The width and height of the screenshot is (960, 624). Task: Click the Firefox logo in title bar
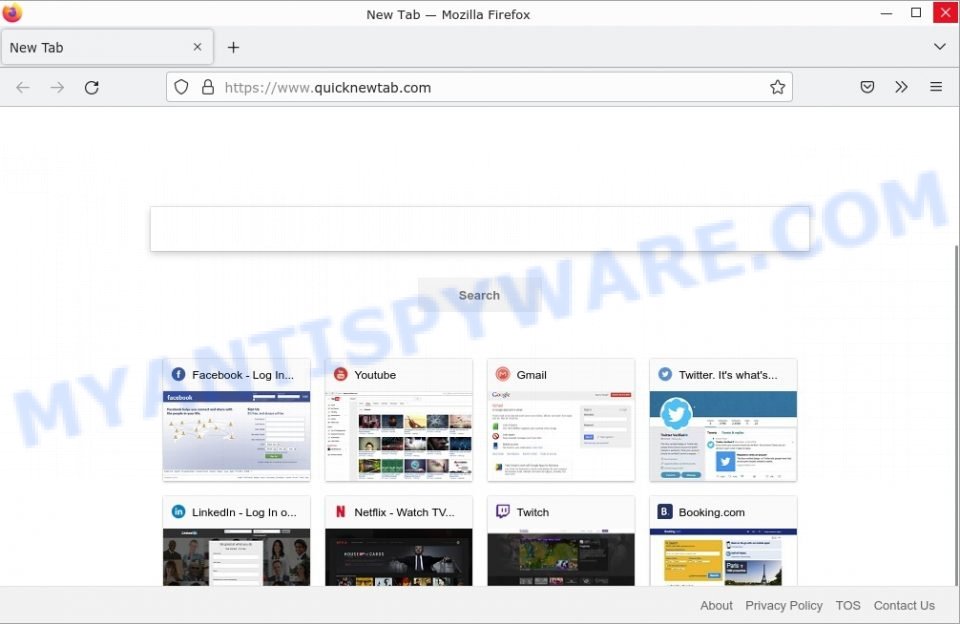click(x=12, y=13)
